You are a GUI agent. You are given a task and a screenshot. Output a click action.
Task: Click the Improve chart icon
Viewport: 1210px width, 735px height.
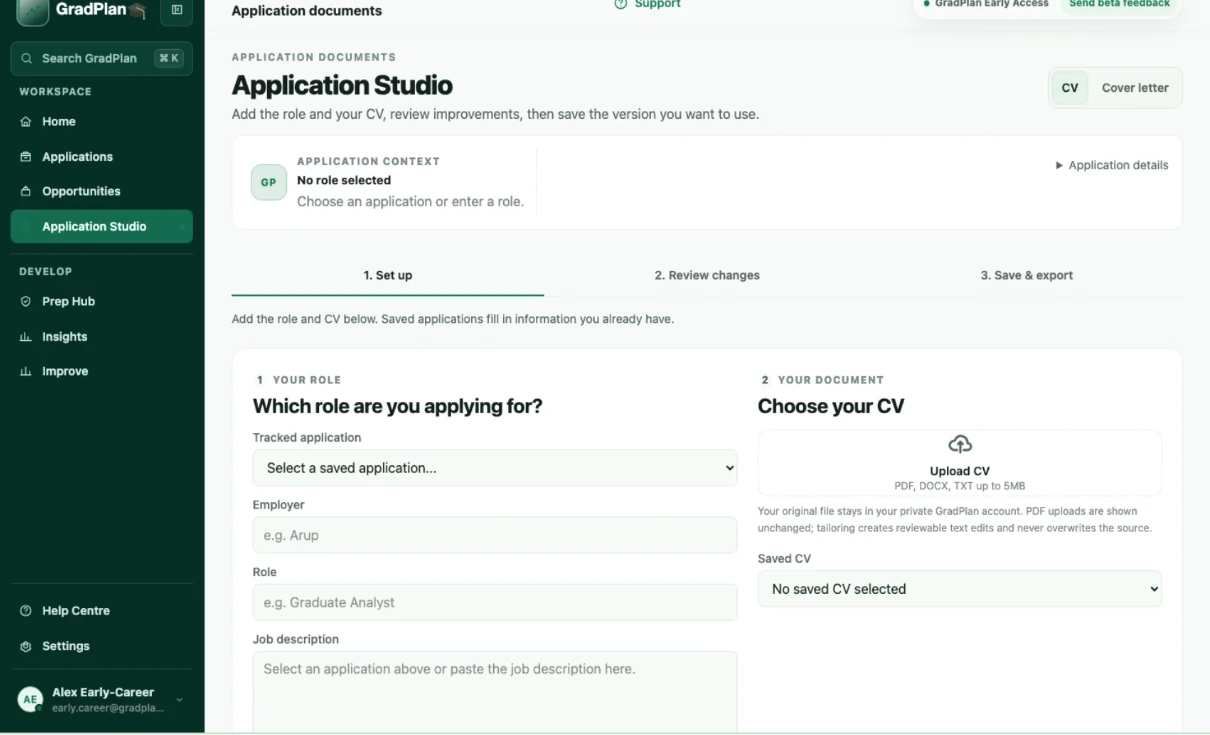26,372
